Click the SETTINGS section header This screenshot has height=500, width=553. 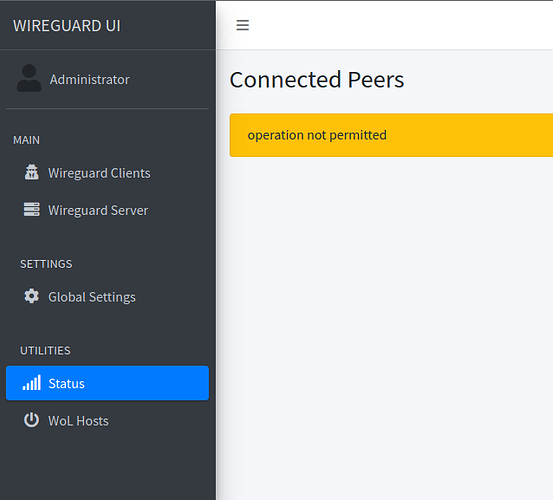click(x=46, y=264)
